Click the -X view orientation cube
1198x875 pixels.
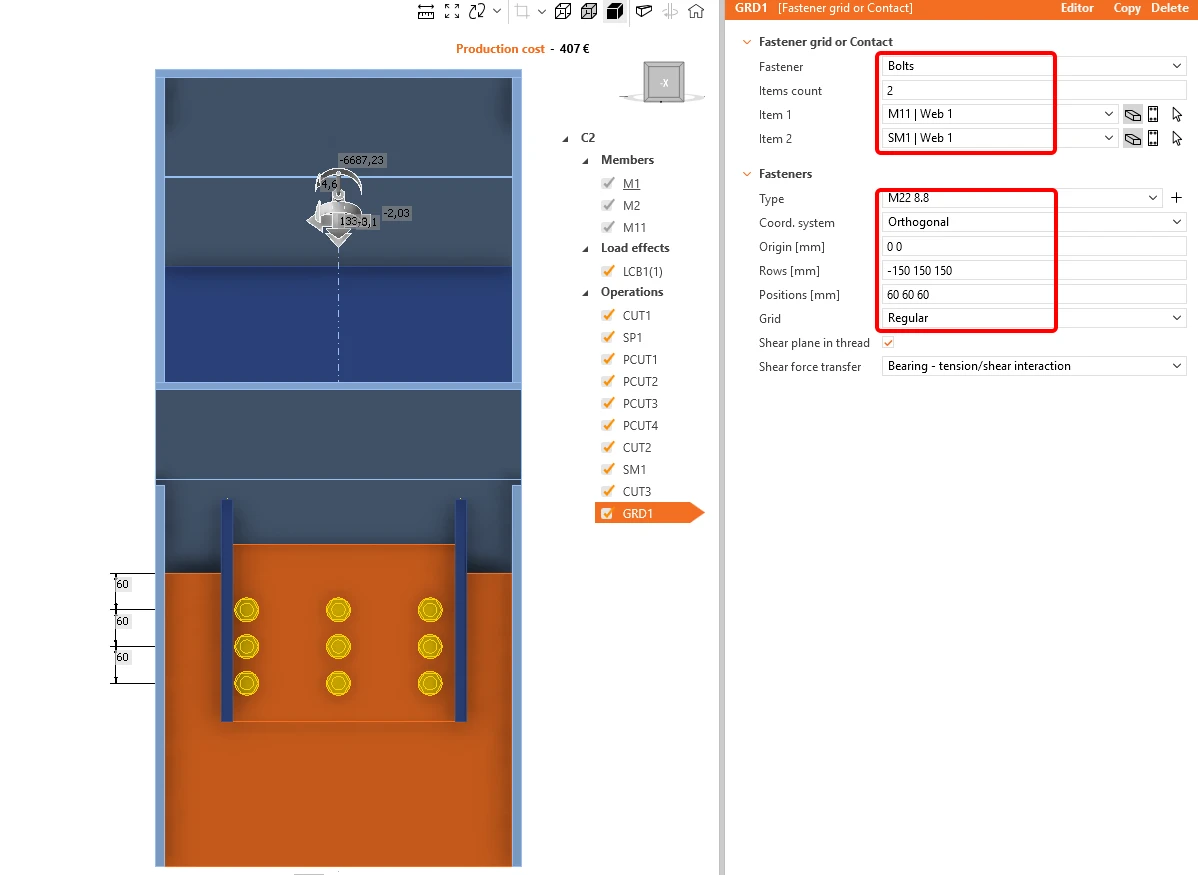pyautogui.click(x=664, y=83)
